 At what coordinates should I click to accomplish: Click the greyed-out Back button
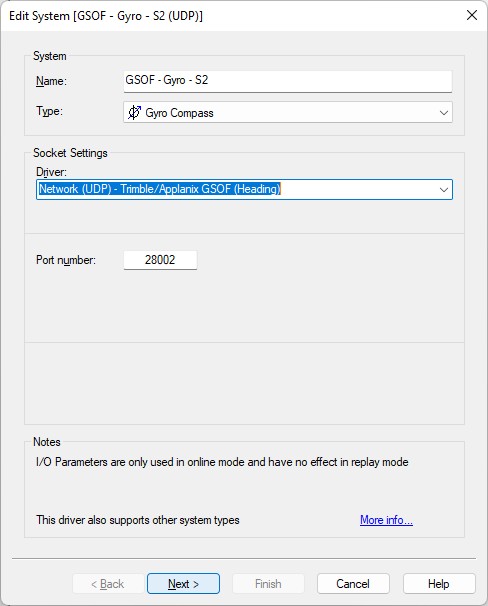click(x=108, y=584)
